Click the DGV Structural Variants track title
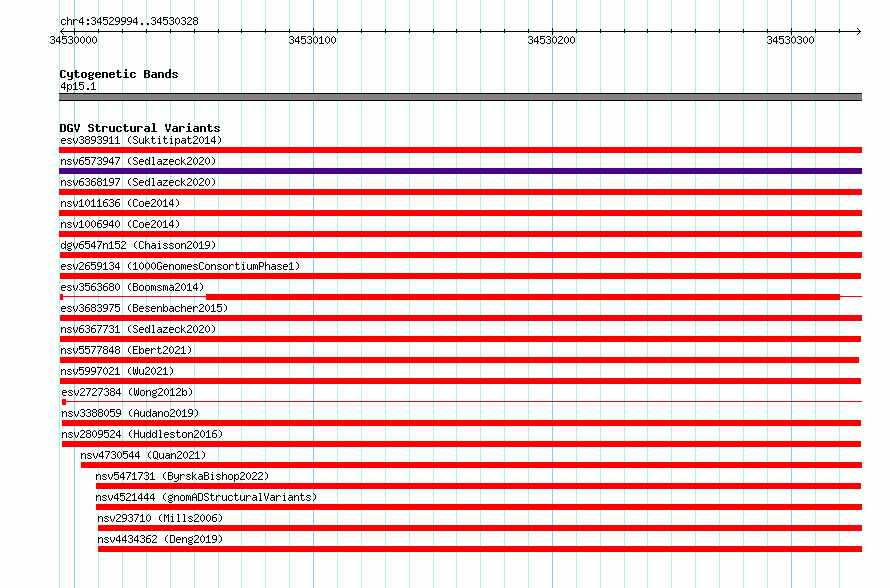Screen dimensions: 890x588 click(140, 128)
